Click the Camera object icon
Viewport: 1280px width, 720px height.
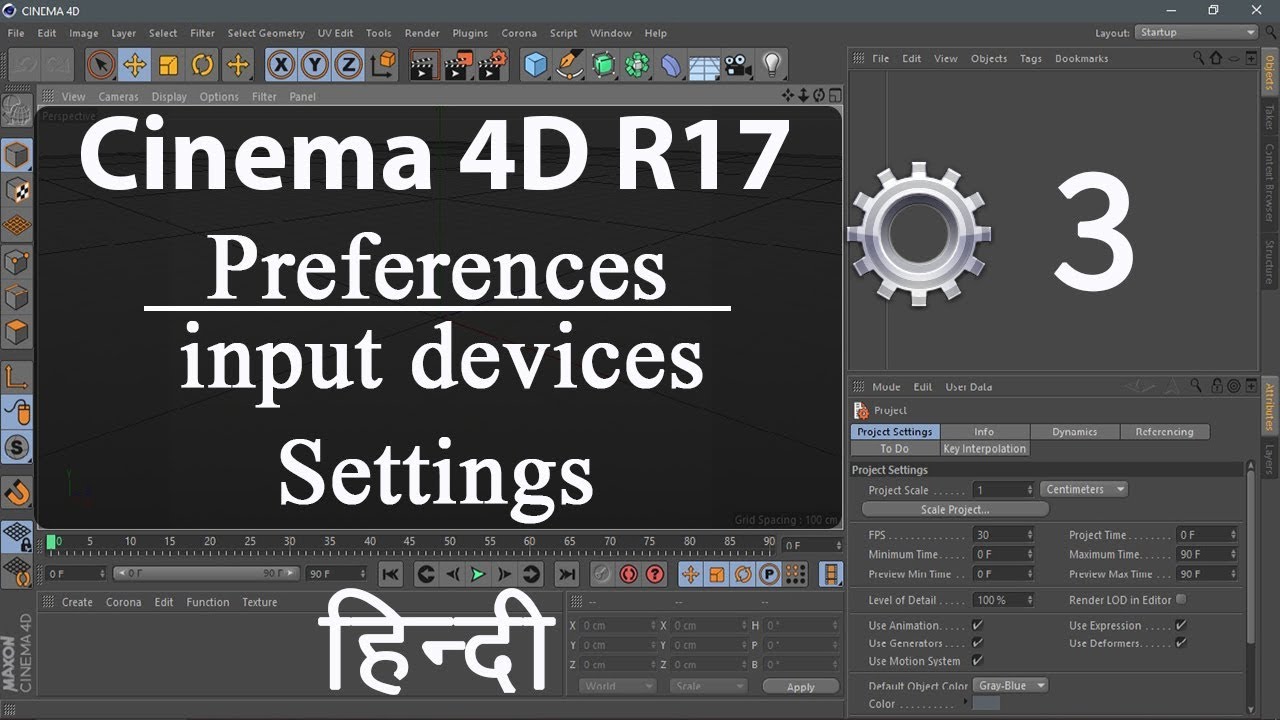[x=738, y=65]
